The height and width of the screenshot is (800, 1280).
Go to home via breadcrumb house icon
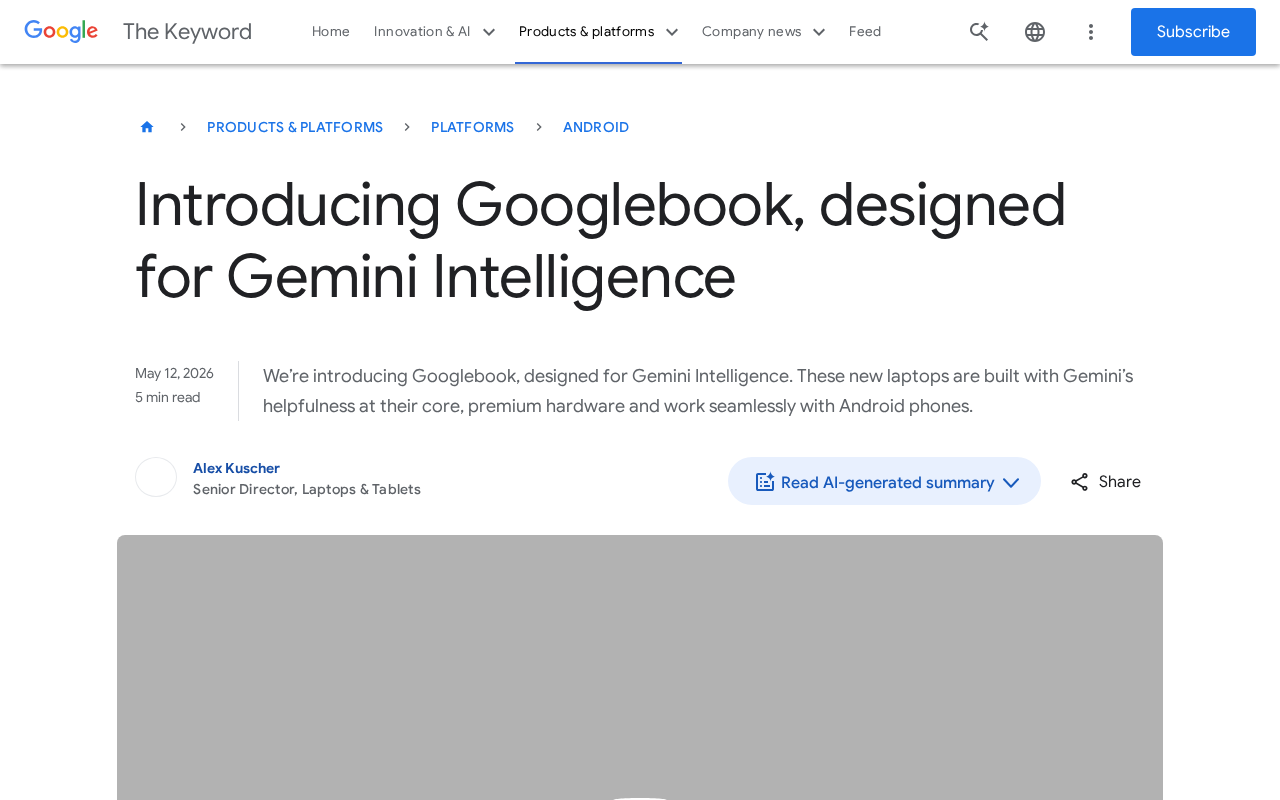click(147, 127)
